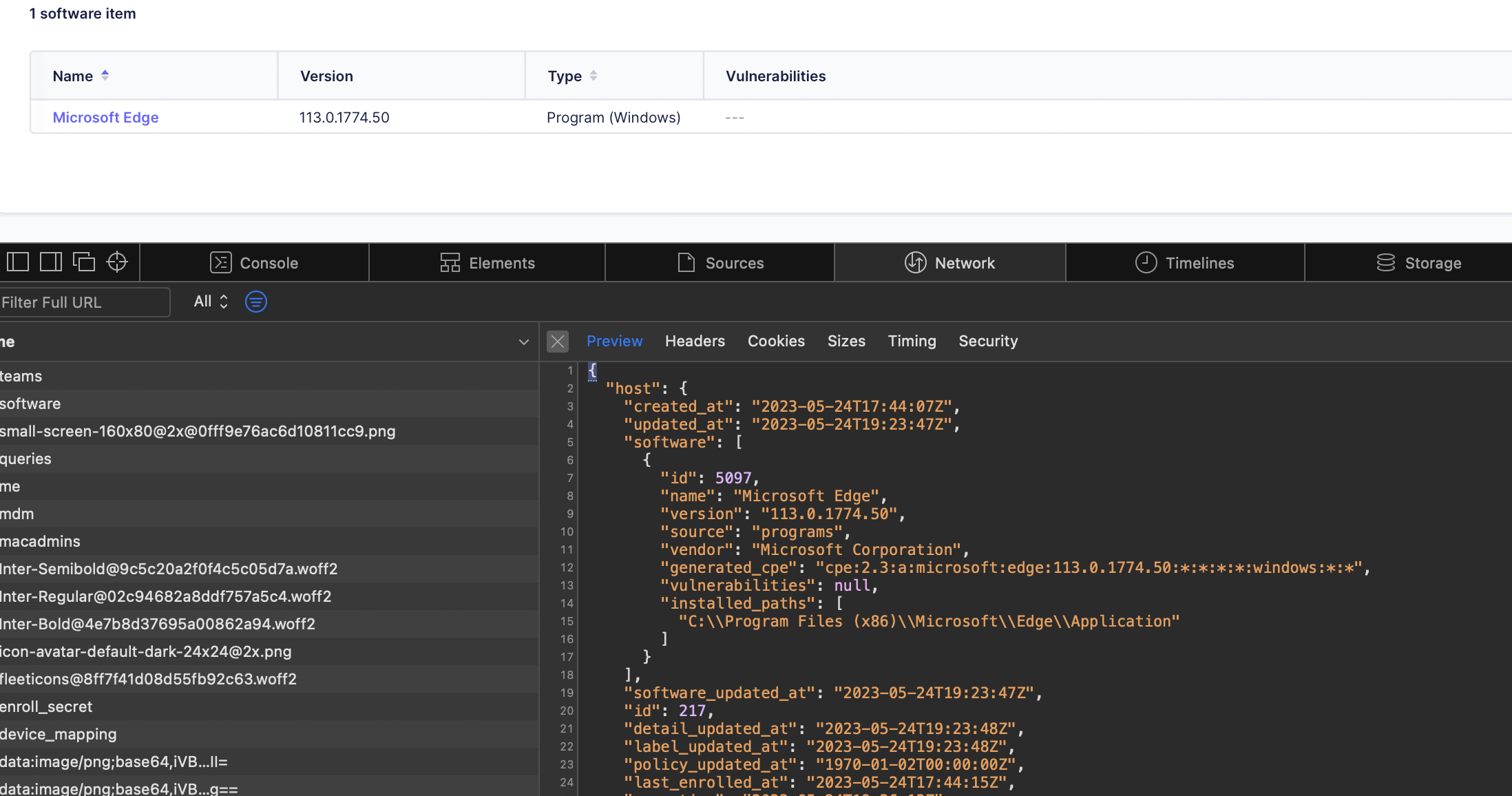Dock the inspector to the bottom

coord(18,262)
